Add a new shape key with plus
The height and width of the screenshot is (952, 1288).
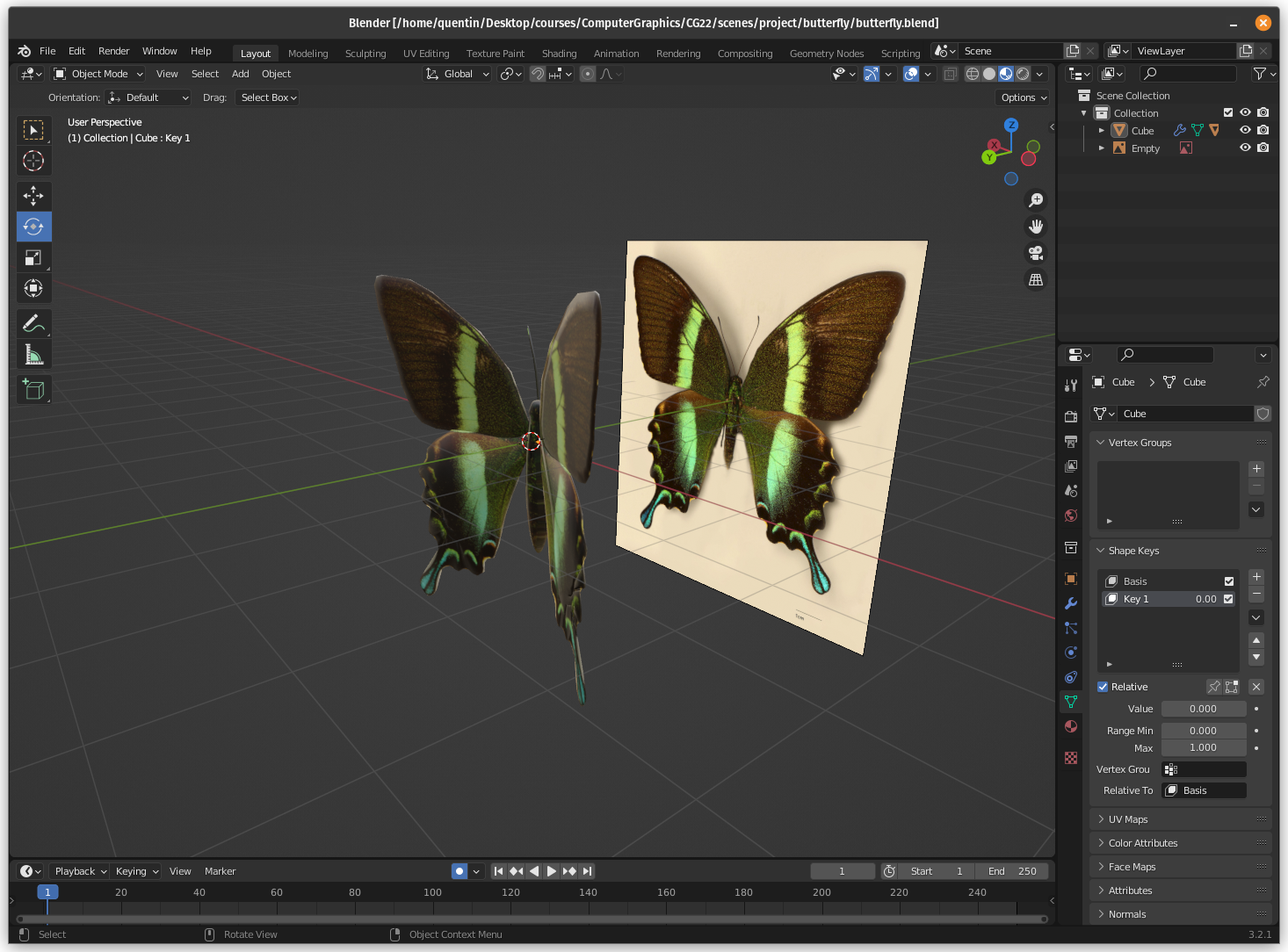coord(1256,577)
